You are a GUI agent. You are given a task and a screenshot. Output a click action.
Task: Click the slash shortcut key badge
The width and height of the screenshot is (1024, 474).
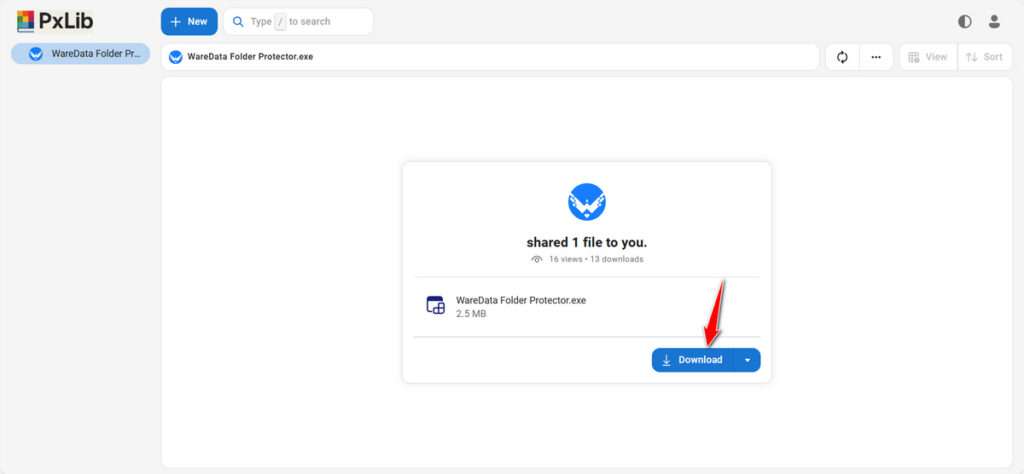tap(280, 21)
